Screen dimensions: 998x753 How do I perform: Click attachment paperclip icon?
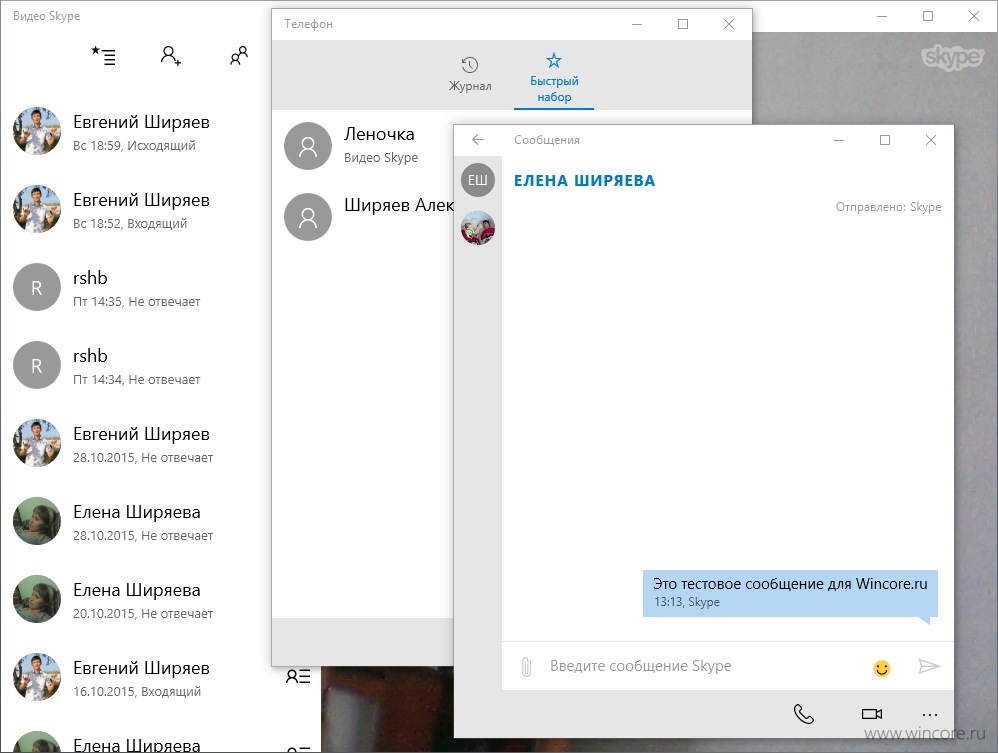tap(526, 666)
